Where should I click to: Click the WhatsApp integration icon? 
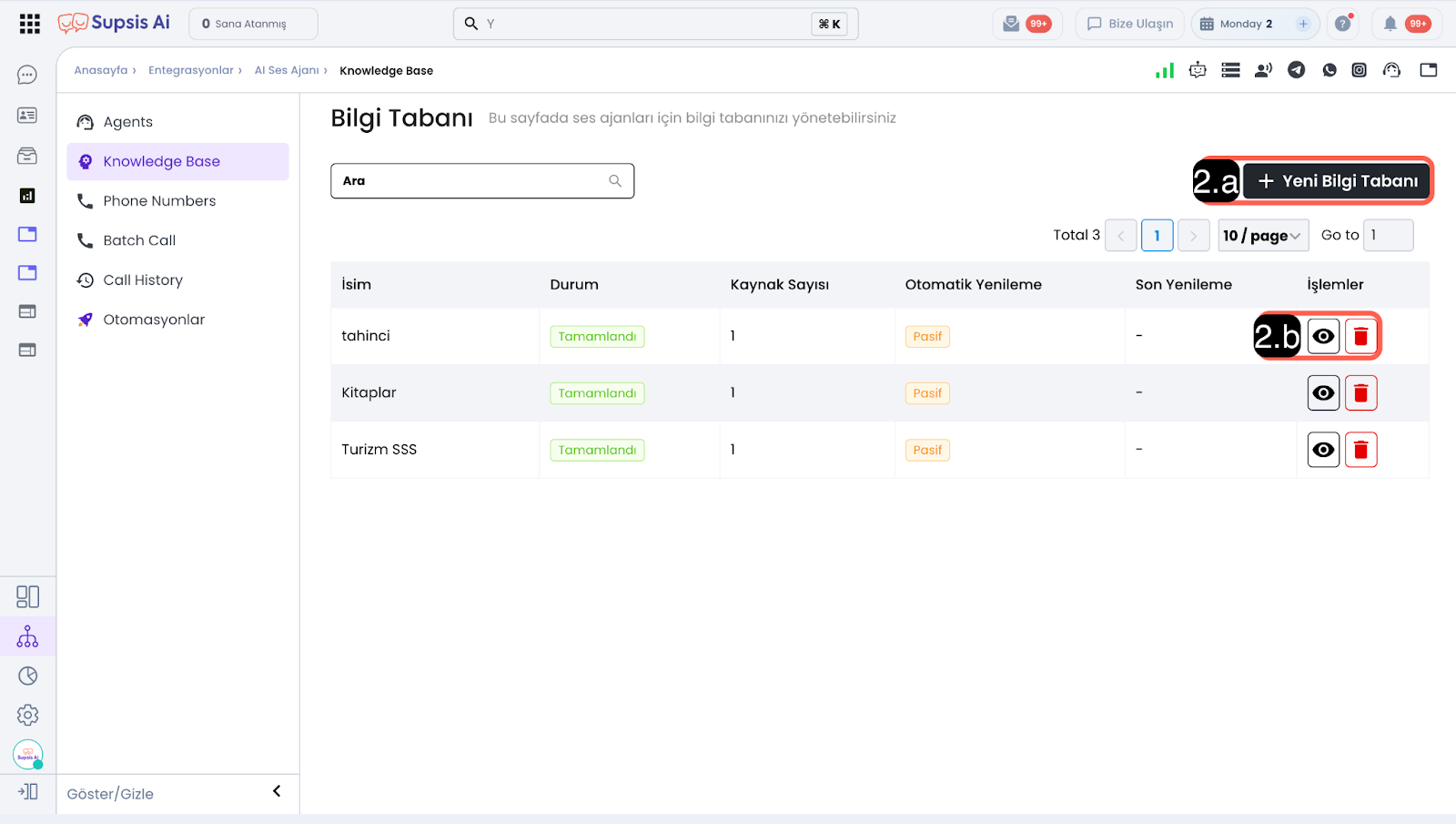coord(1330,70)
